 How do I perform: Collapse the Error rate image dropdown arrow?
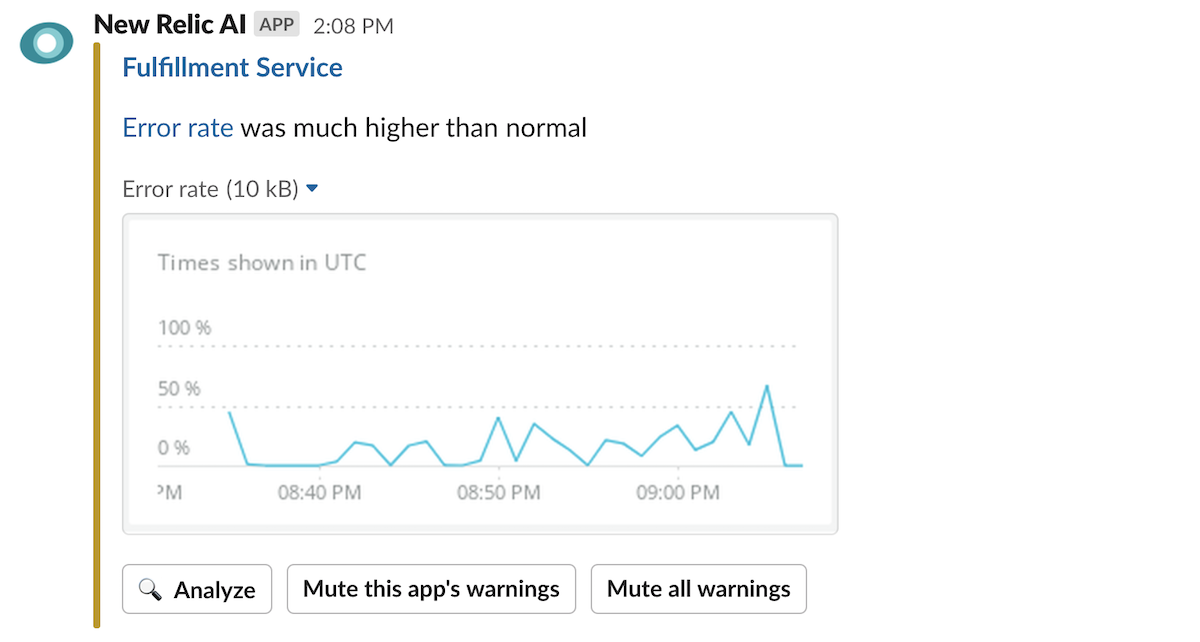(x=312, y=188)
